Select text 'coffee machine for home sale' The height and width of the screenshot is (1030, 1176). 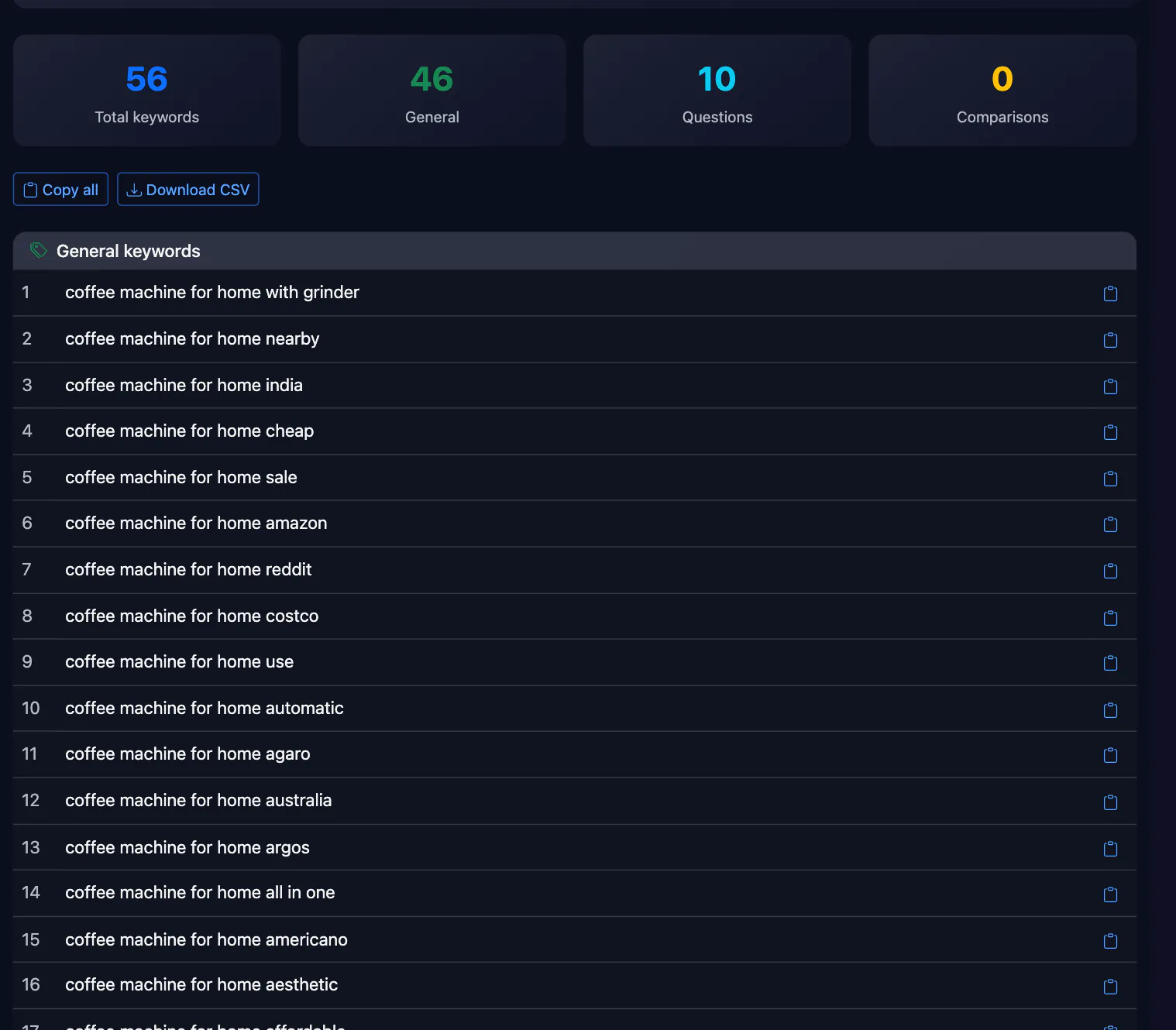tap(181, 477)
